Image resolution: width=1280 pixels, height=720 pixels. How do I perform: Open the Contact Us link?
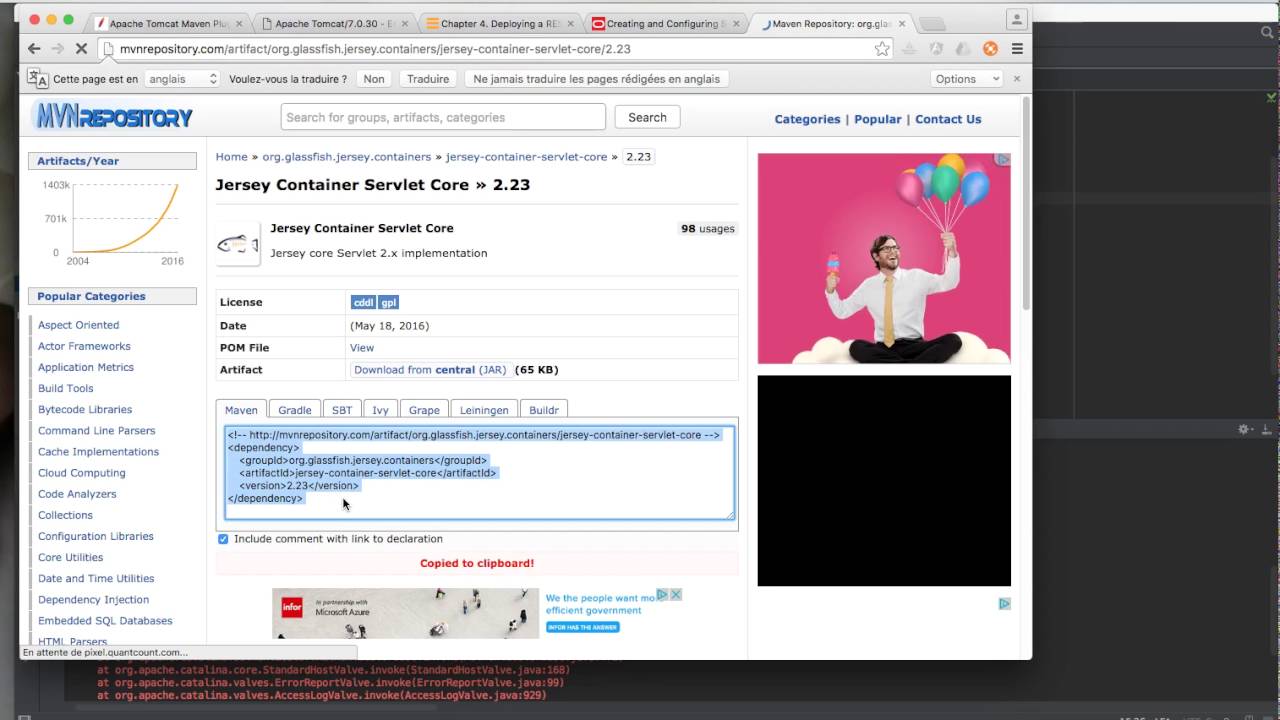(x=948, y=119)
